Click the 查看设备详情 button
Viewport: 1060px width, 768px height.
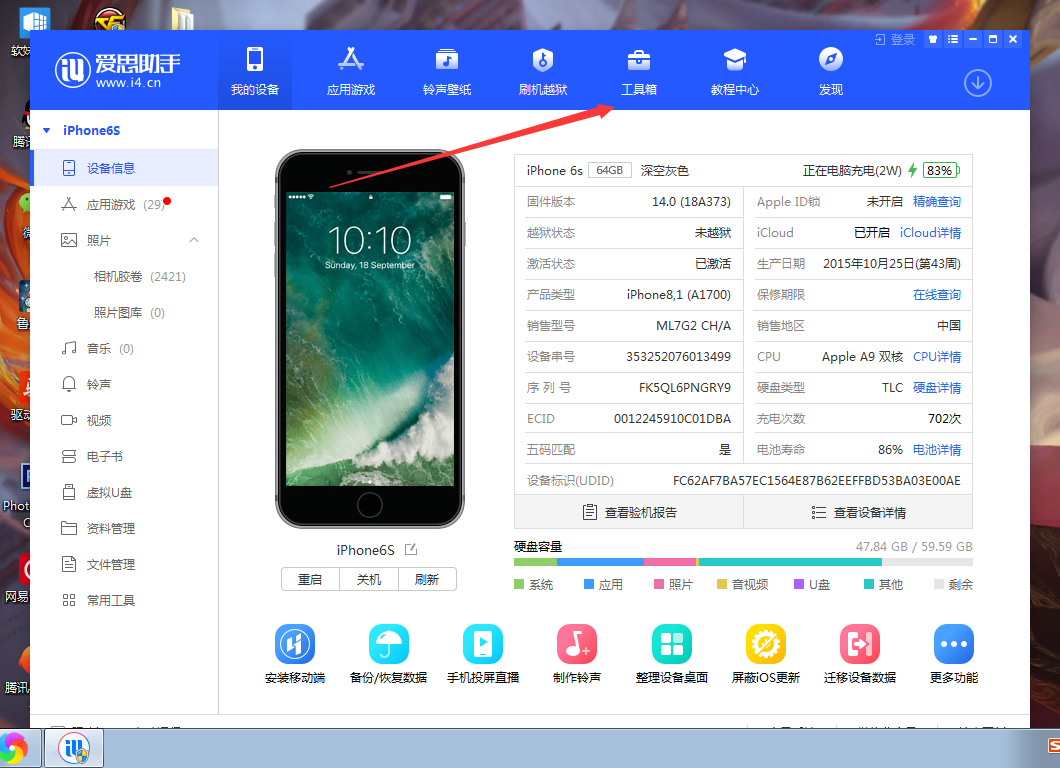(858, 512)
